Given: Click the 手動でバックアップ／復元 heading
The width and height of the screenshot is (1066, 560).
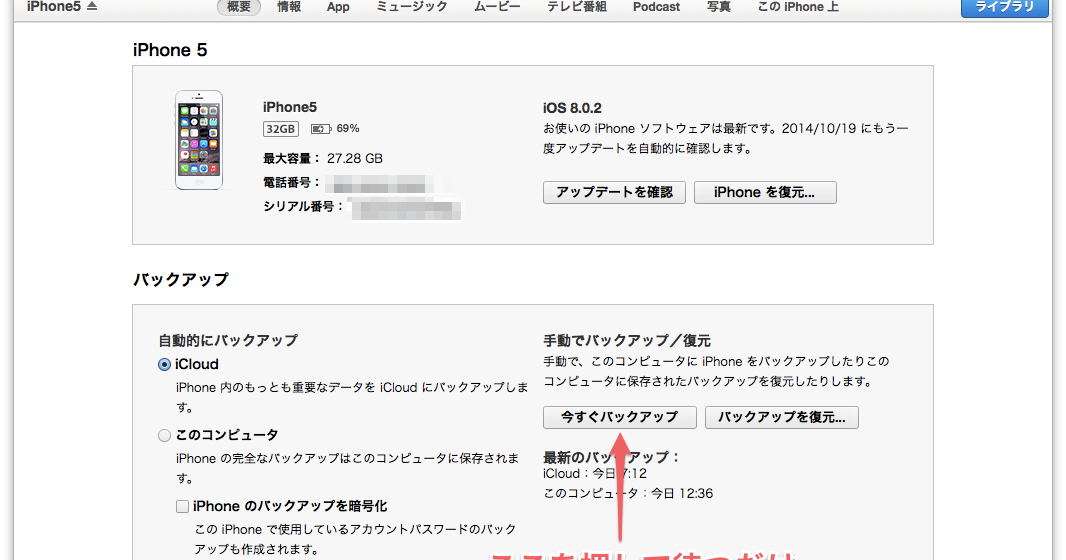Looking at the screenshot, I should [x=627, y=340].
